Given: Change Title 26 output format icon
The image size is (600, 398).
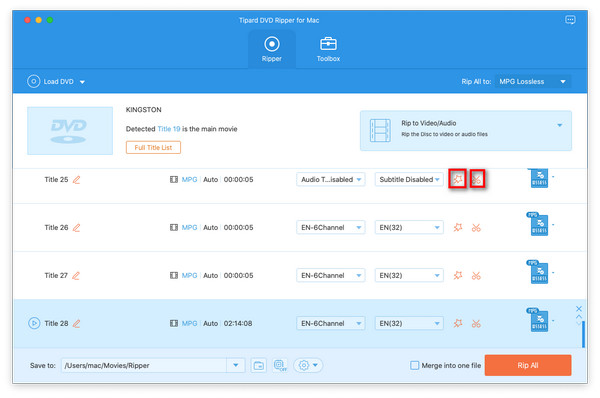Looking at the screenshot, I should pos(539,224).
